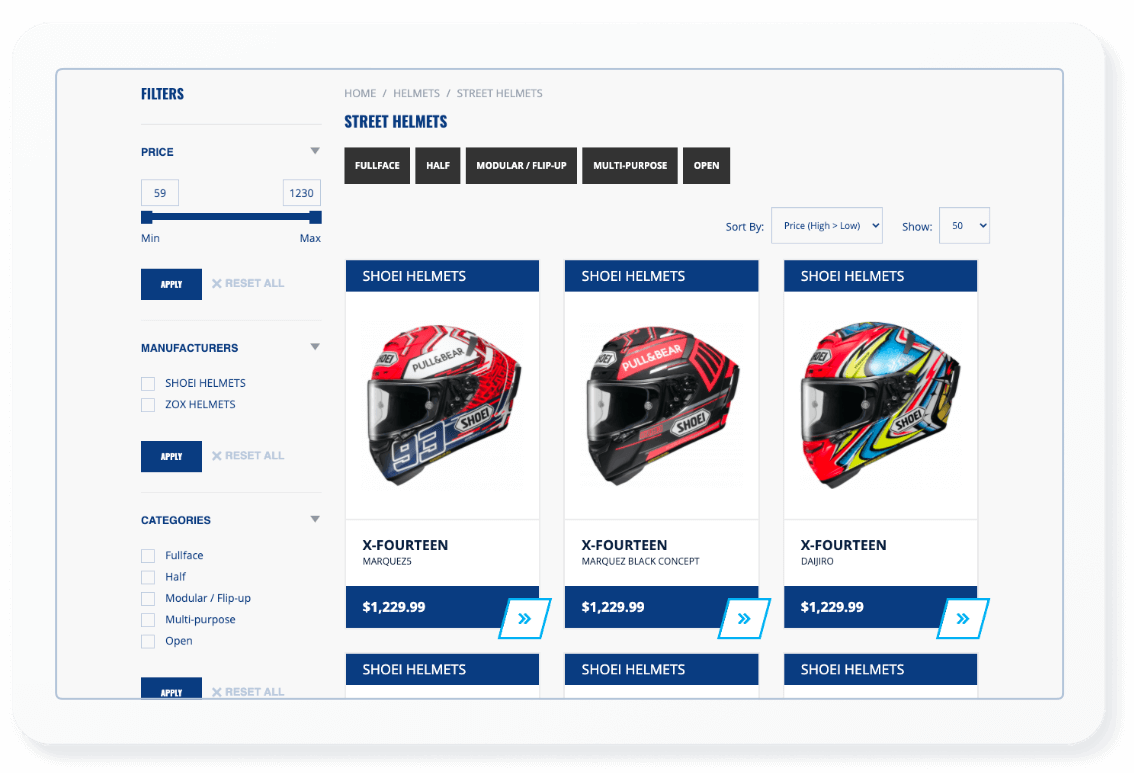Open the Daijiro helmet image

[880, 405]
